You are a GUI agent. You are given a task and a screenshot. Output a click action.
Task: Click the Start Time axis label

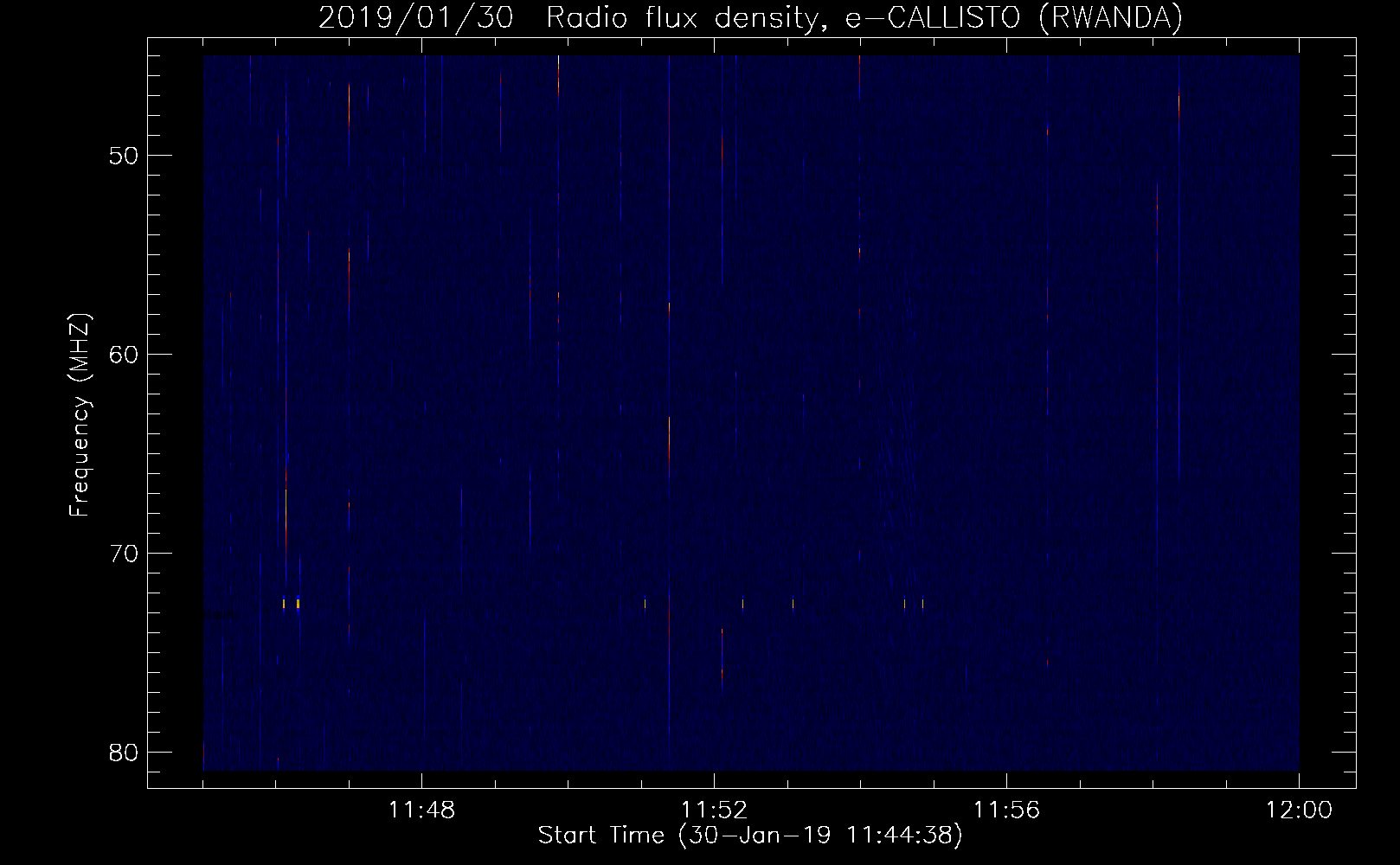pos(750,836)
